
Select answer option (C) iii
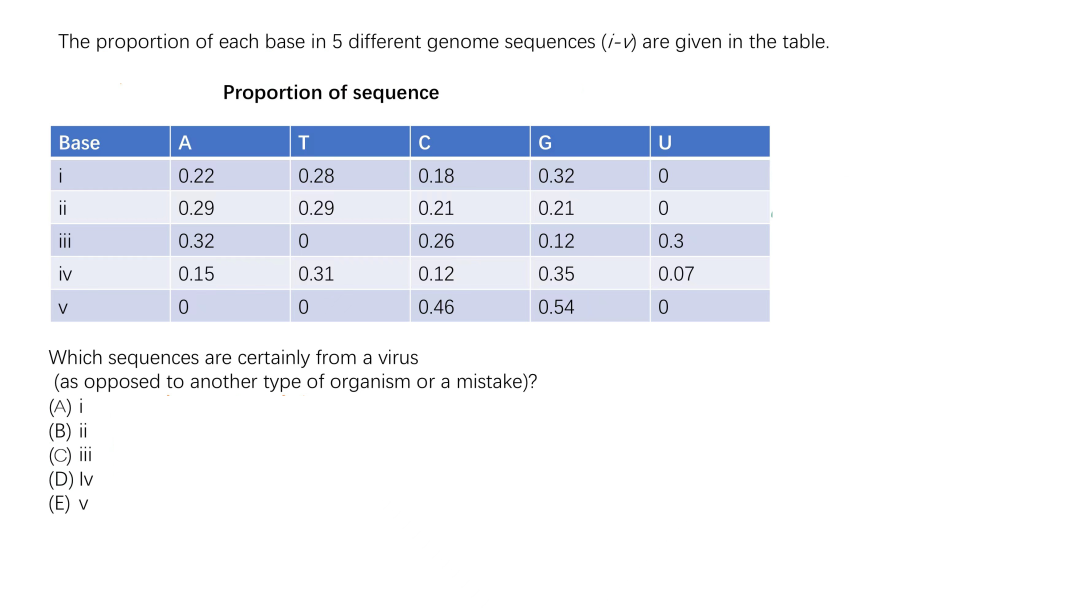pyautogui.click(x=70, y=455)
